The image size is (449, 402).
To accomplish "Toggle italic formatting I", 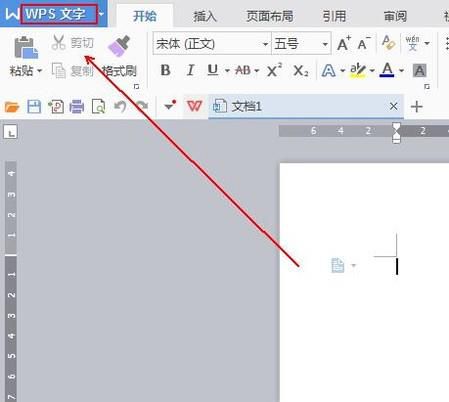I will [x=190, y=70].
